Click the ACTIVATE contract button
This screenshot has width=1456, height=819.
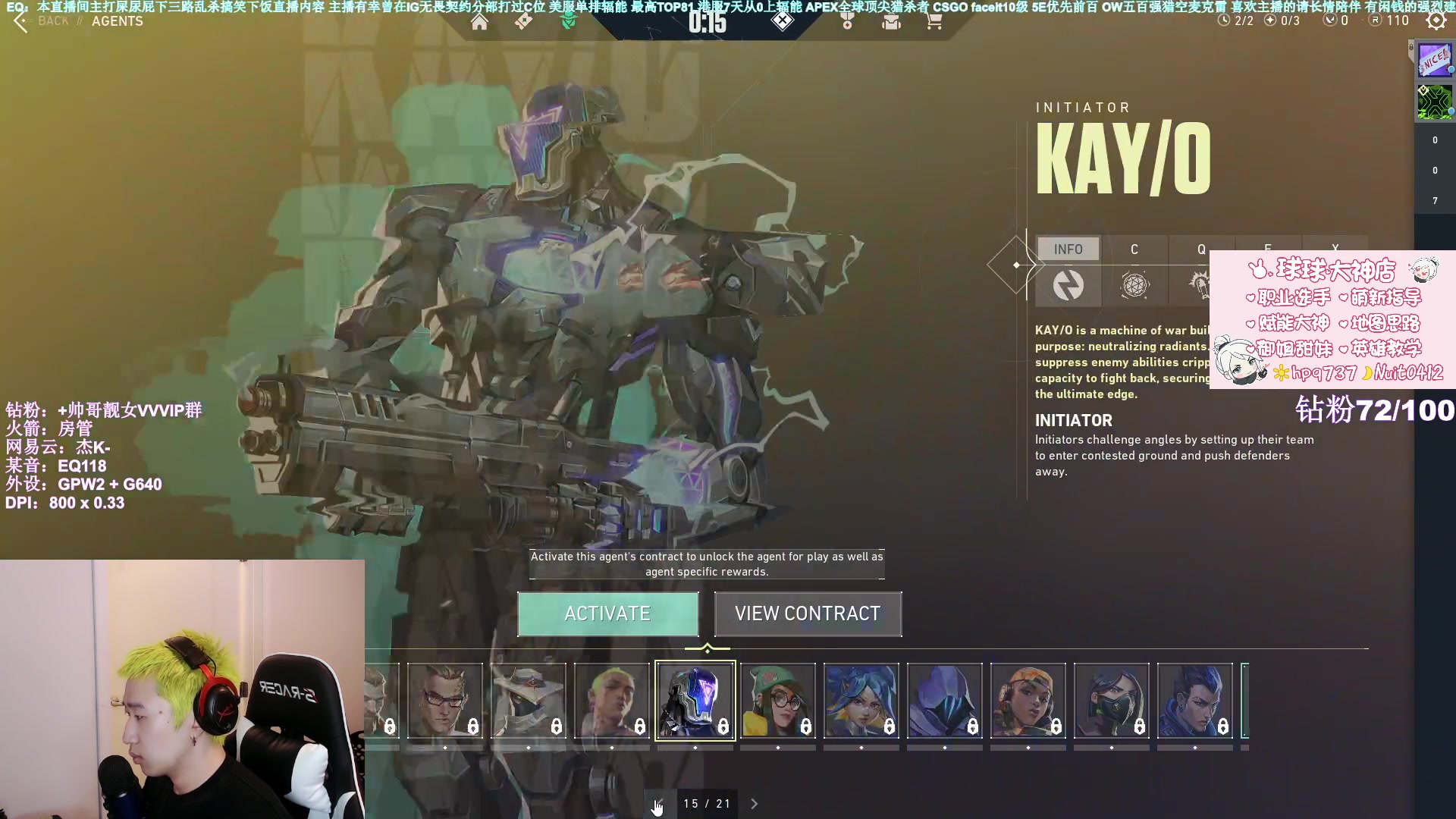pyautogui.click(x=607, y=613)
